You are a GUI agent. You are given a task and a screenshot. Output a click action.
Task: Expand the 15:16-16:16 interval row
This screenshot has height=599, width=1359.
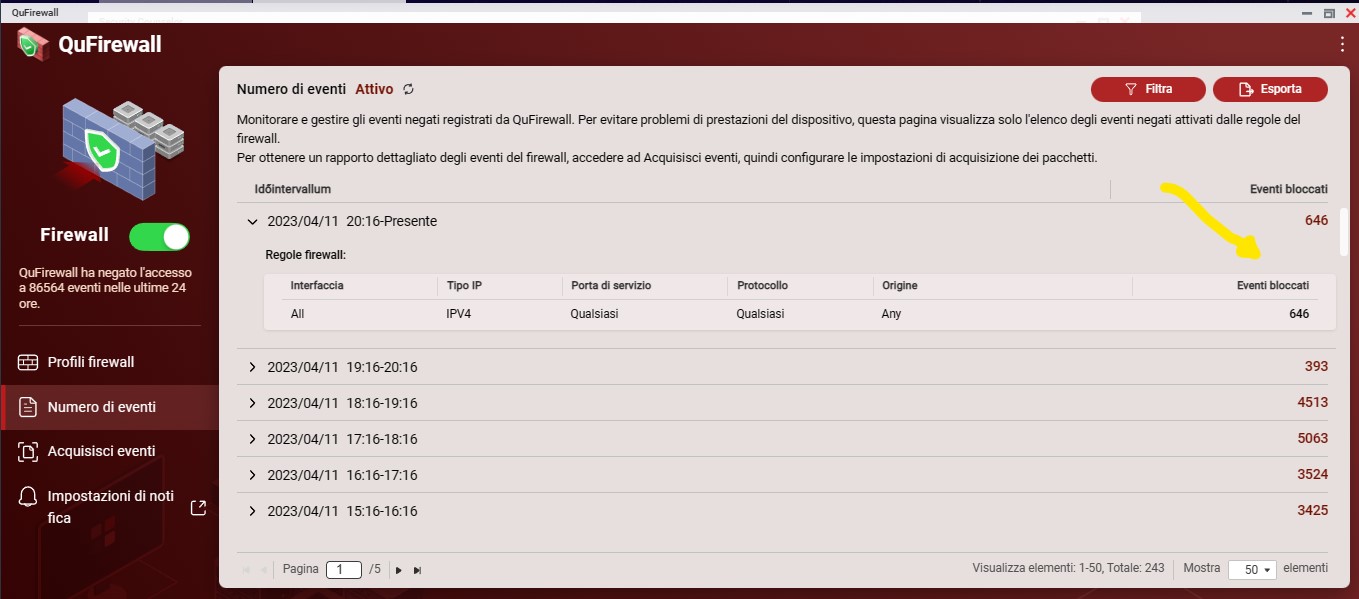point(252,511)
